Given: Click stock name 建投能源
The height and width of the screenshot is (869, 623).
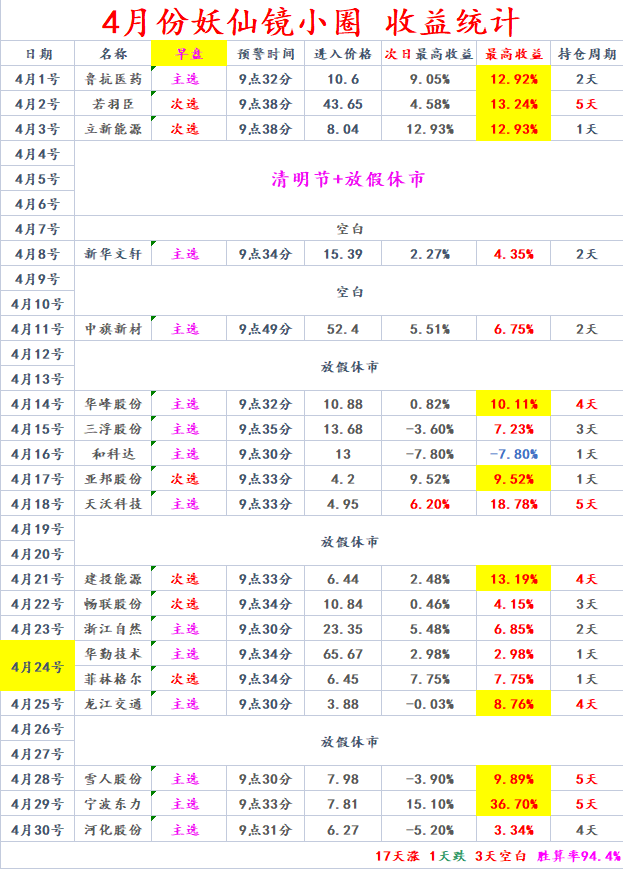Looking at the screenshot, I should [113, 579].
